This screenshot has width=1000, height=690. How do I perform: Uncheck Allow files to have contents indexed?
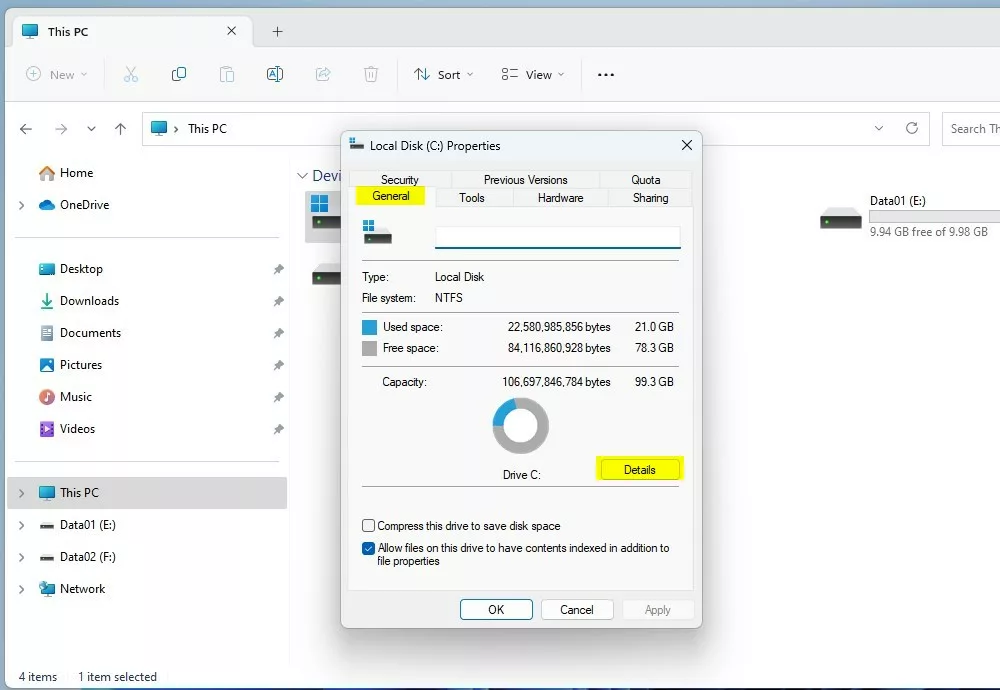tap(368, 548)
